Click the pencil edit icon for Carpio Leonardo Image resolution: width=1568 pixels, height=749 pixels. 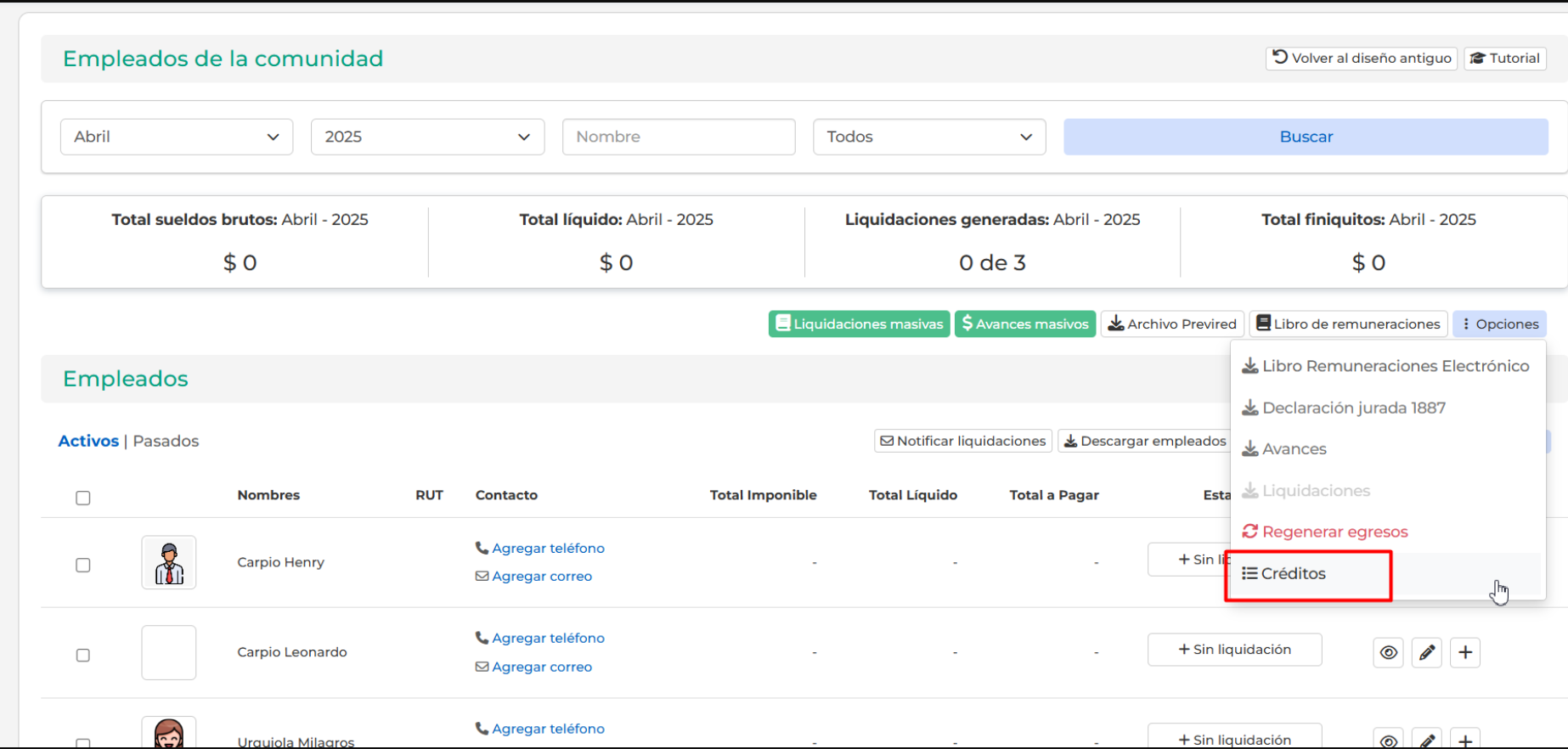[1427, 652]
